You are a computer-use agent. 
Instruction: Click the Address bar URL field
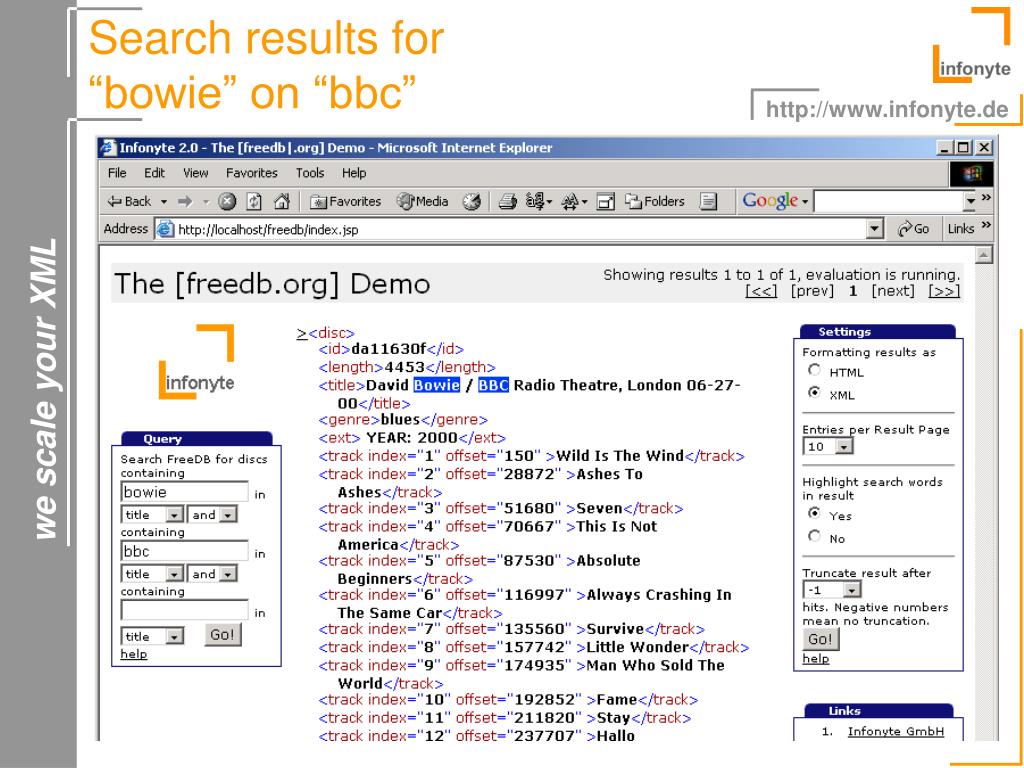pyautogui.click(x=521, y=229)
